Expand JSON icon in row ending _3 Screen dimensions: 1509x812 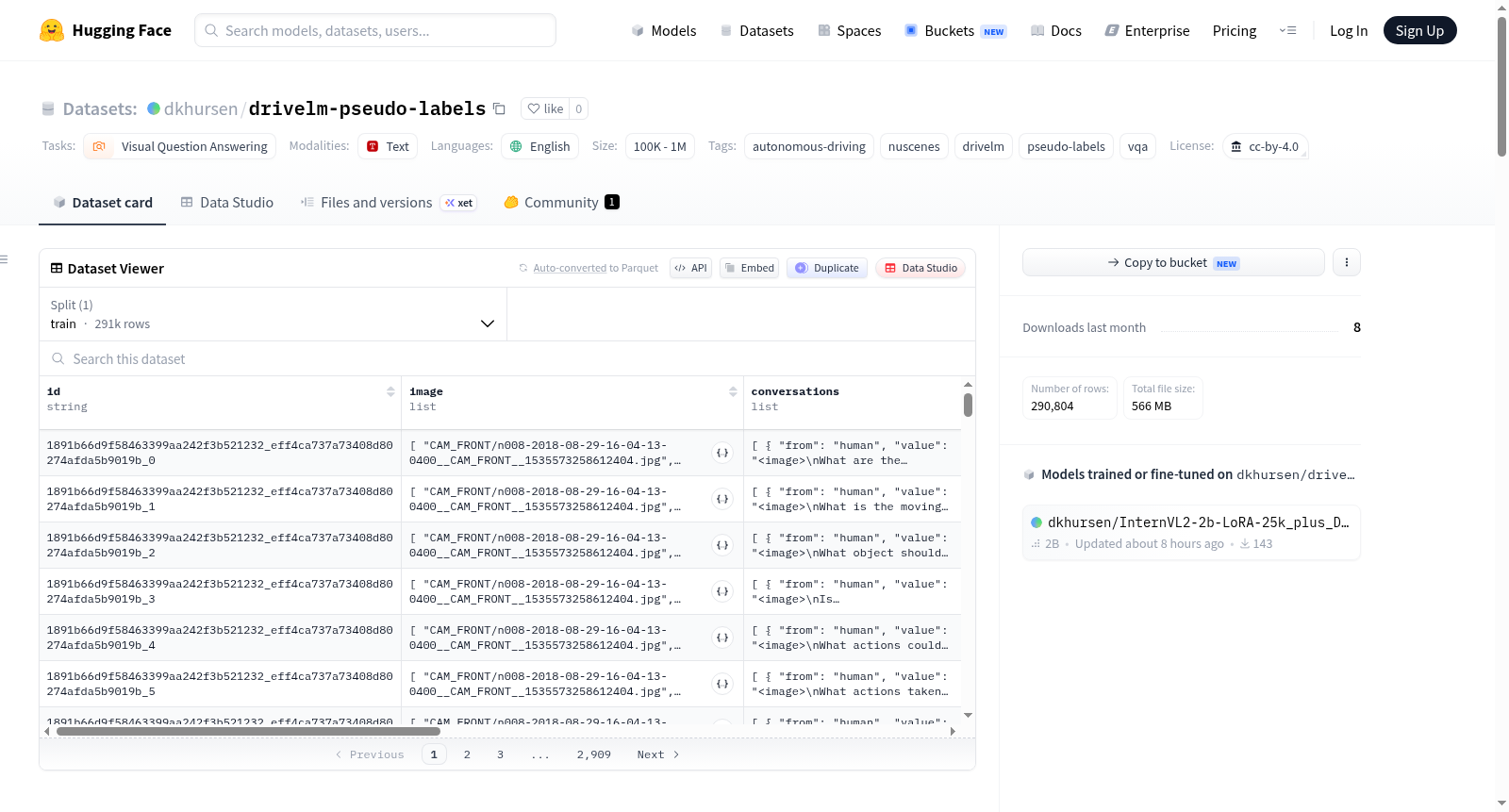pyautogui.click(x=722, y=591)
